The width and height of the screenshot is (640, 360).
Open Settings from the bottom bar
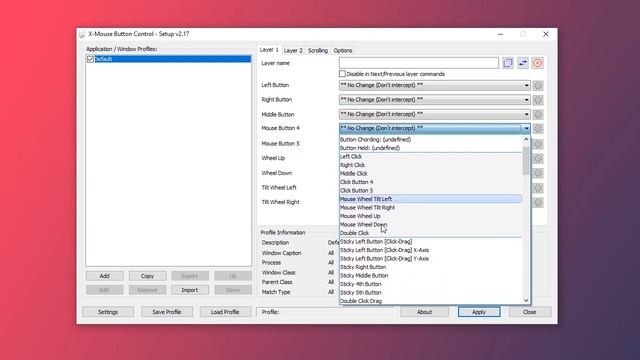tap(108, 312)
